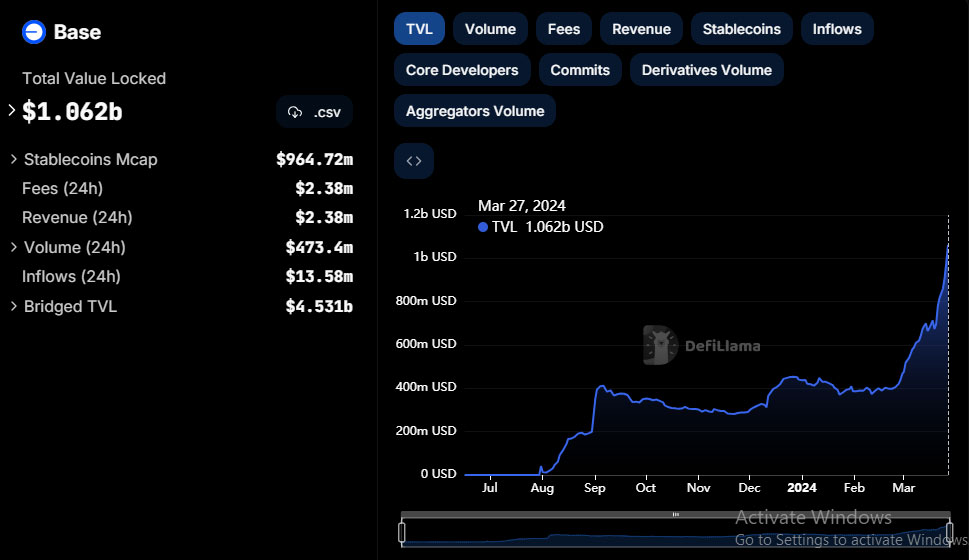Expand the Stablecoins Mcap row
The width and height of the screenshot is (969, 560).
point(13,159)
